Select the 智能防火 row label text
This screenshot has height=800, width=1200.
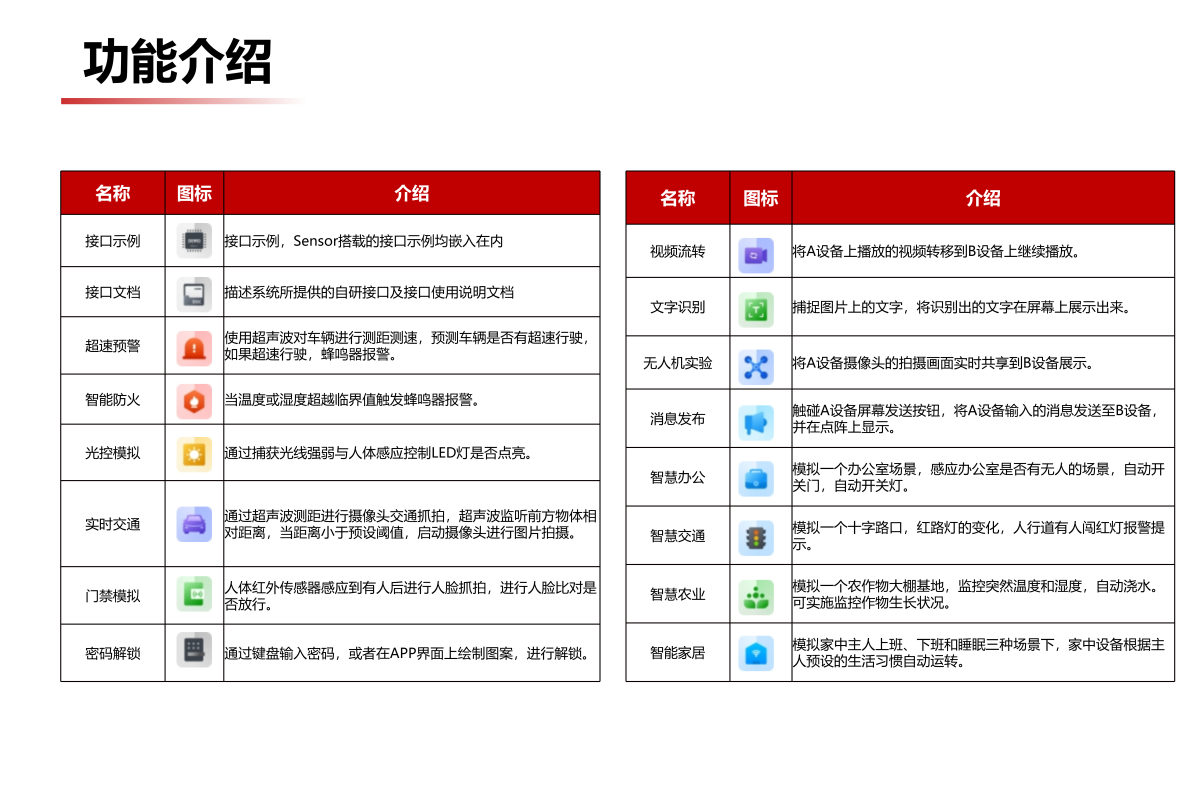tap(112, 399)
